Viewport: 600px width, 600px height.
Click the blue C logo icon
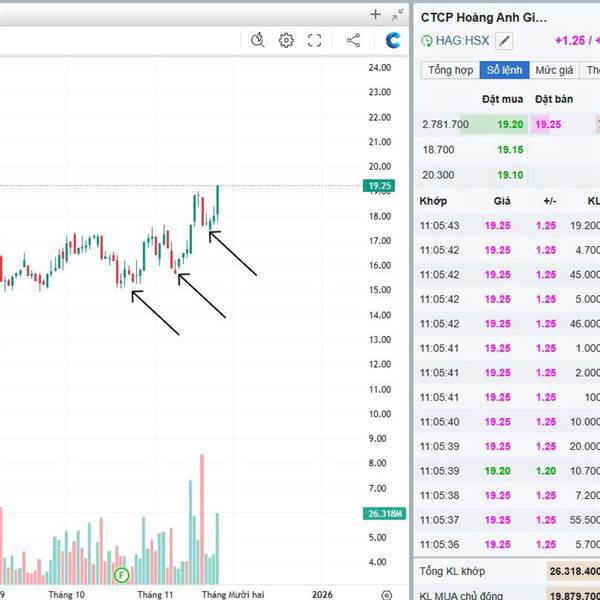393,40
